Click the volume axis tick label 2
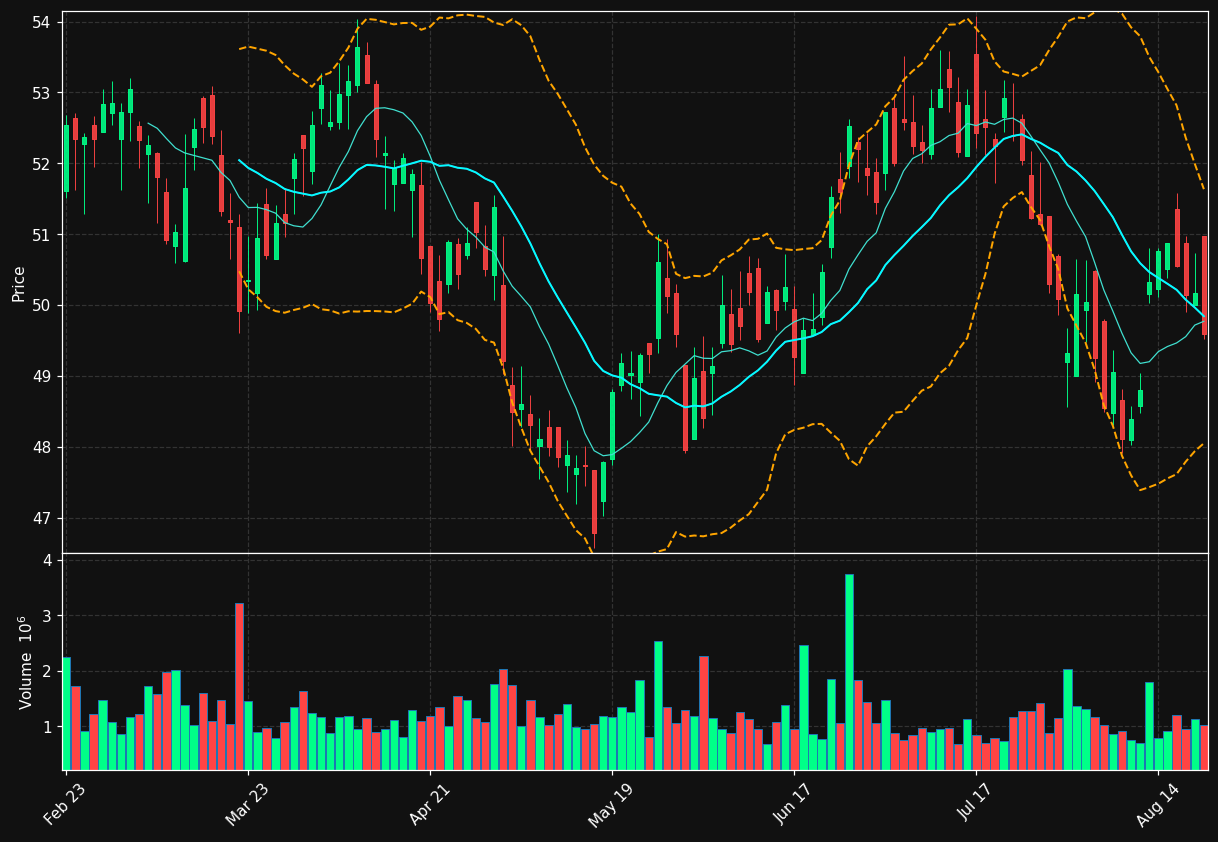Viewport: 1218px width, 842px height. (x=47, y=672)
